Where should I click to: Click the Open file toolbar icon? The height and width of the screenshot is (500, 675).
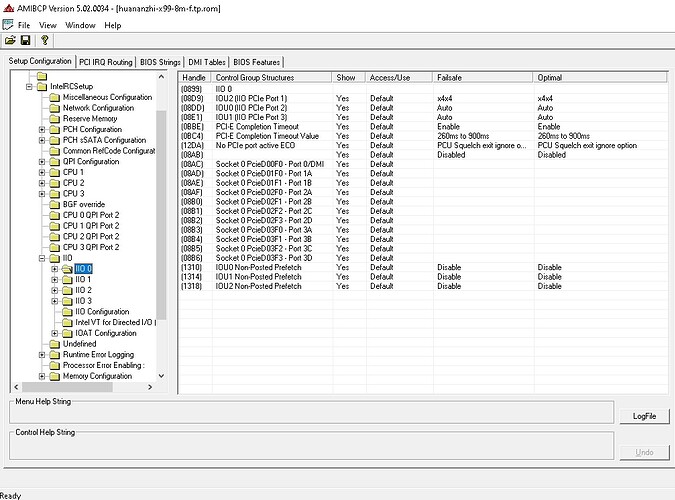[10, 40]
